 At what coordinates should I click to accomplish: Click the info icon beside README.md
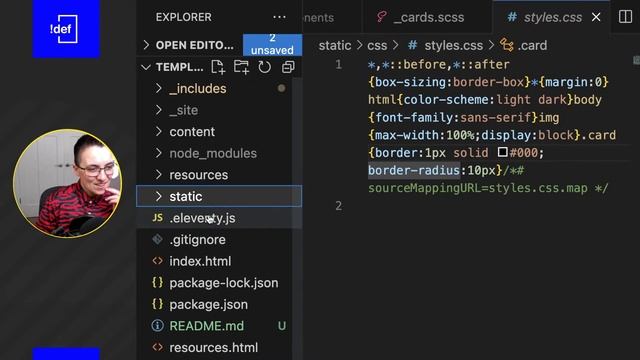pyautogui.click(x=158, y=326)
